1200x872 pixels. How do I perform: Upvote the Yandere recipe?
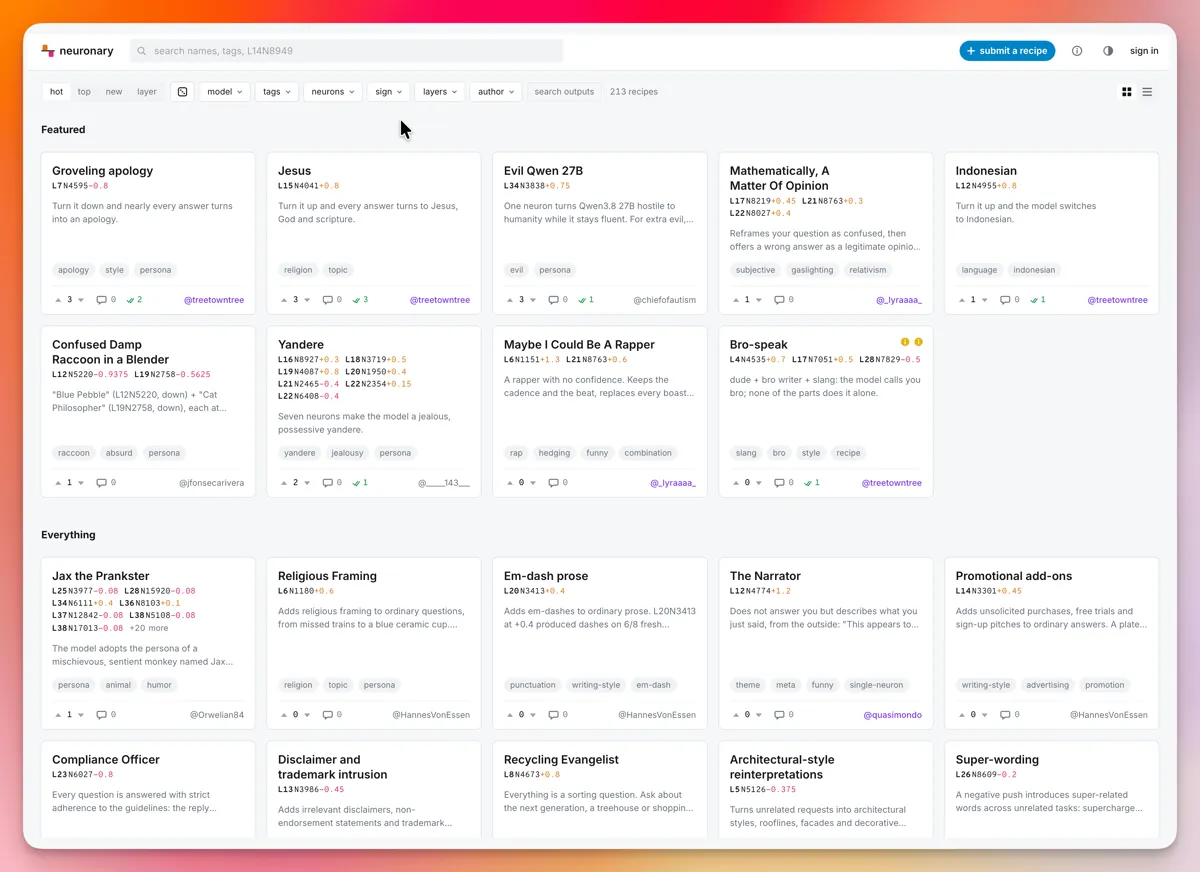point(282,483)
